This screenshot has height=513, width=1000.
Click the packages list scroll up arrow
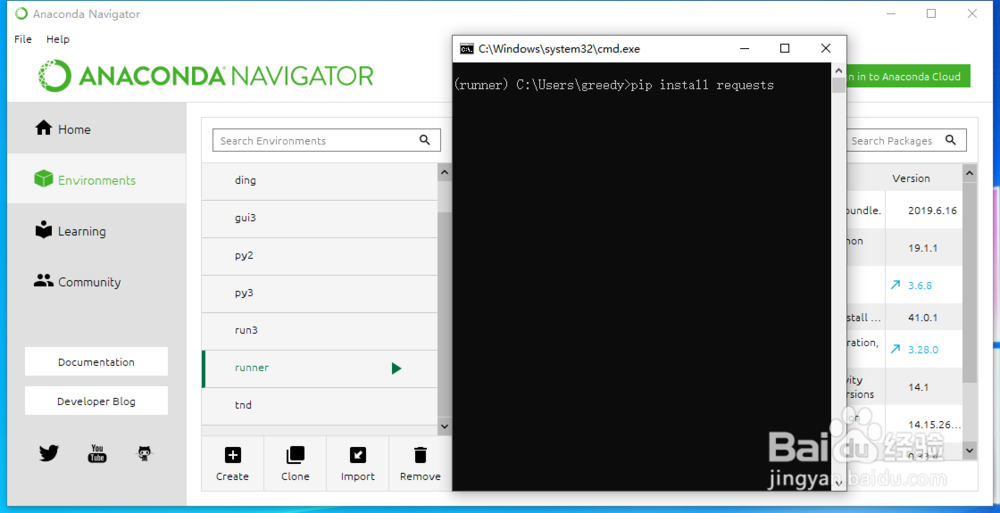(969, 173)
